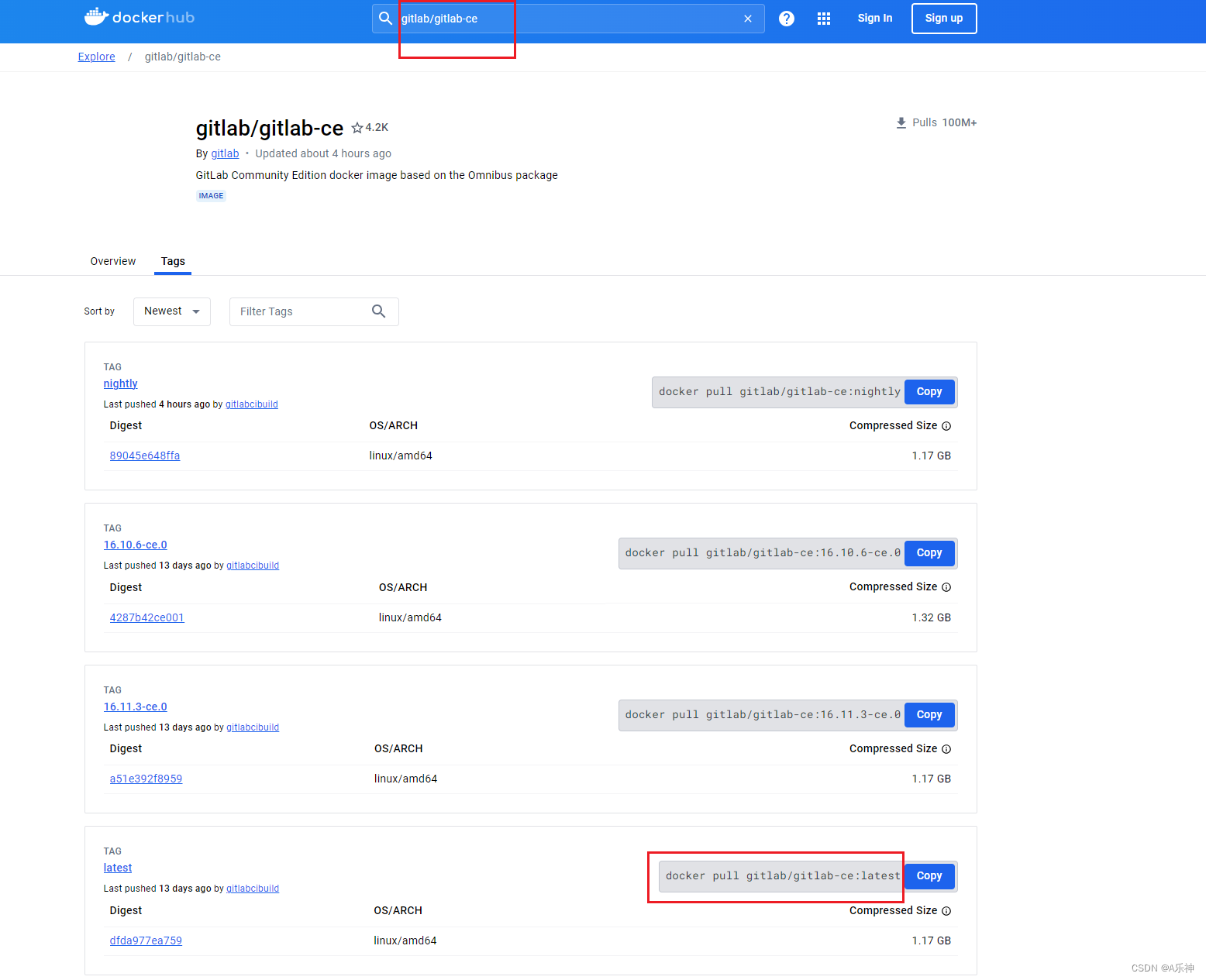Image resolution: width=1206 pixels, height=980 pixels.
Task: Go to Explore breadcrumb link
Action: click(x=97, y=57)
